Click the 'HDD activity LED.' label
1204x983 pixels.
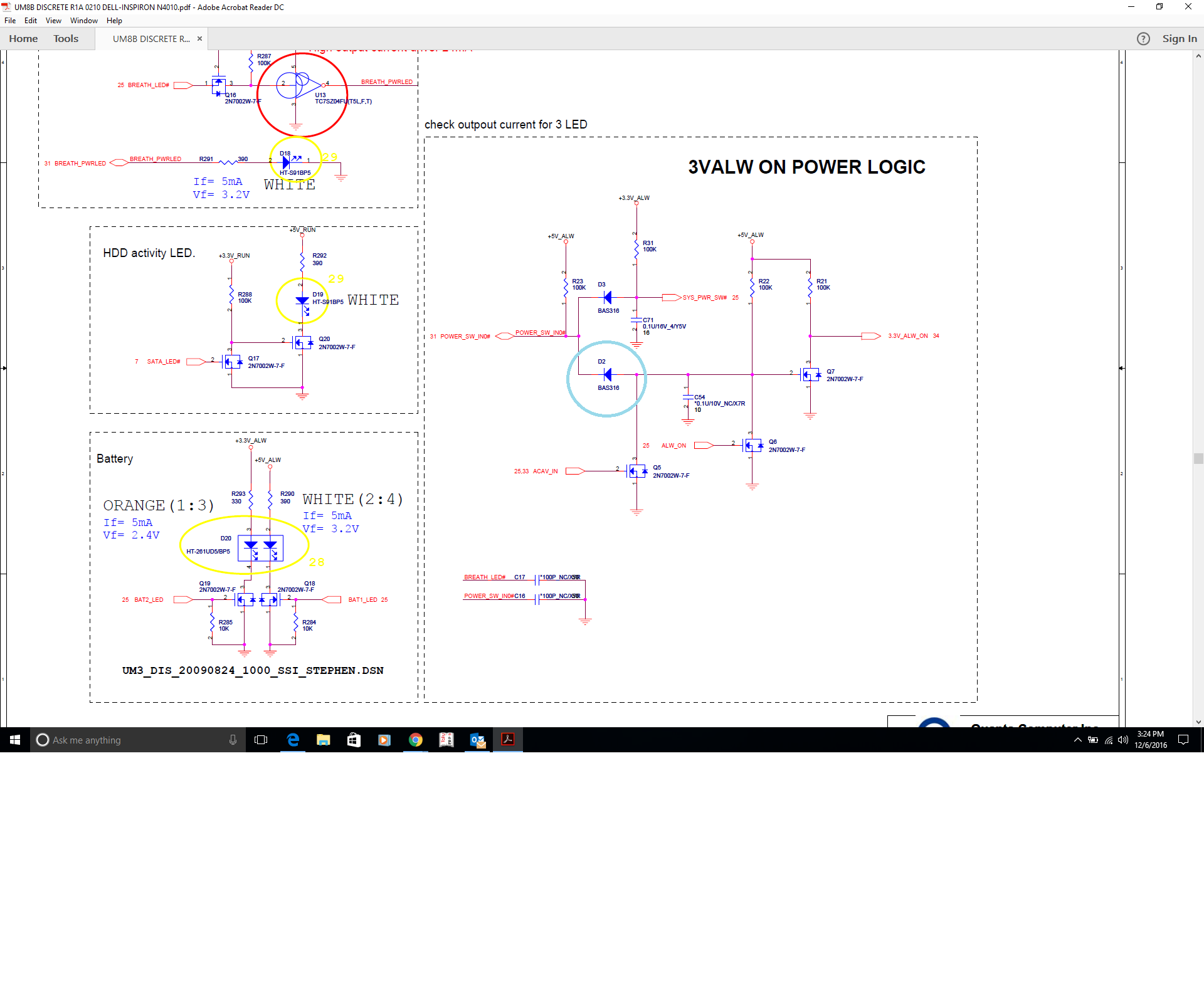(149, 253)
